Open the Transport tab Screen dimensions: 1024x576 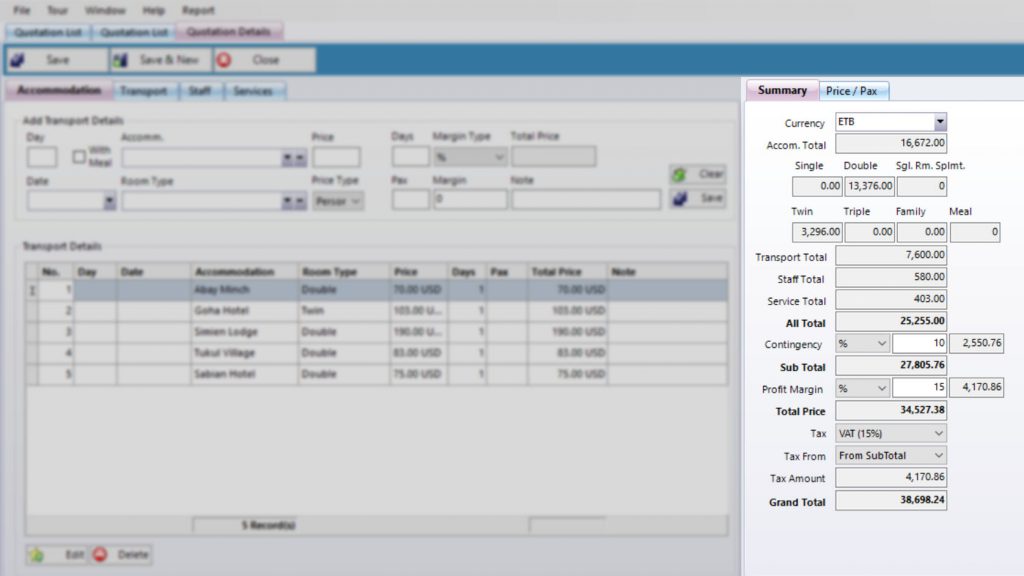[143, 91]
